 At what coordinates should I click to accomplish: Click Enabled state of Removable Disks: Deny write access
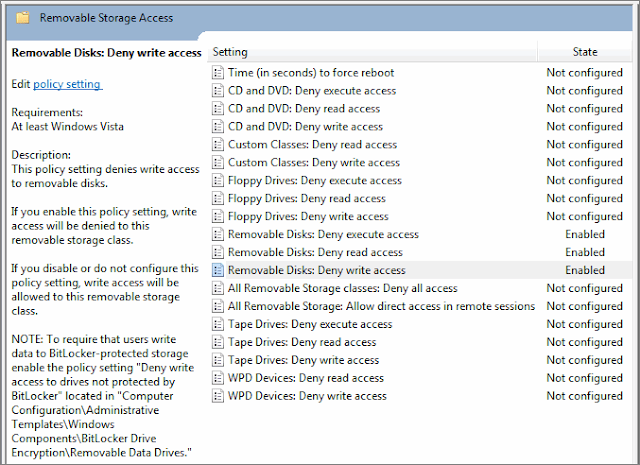click(584, 270)
